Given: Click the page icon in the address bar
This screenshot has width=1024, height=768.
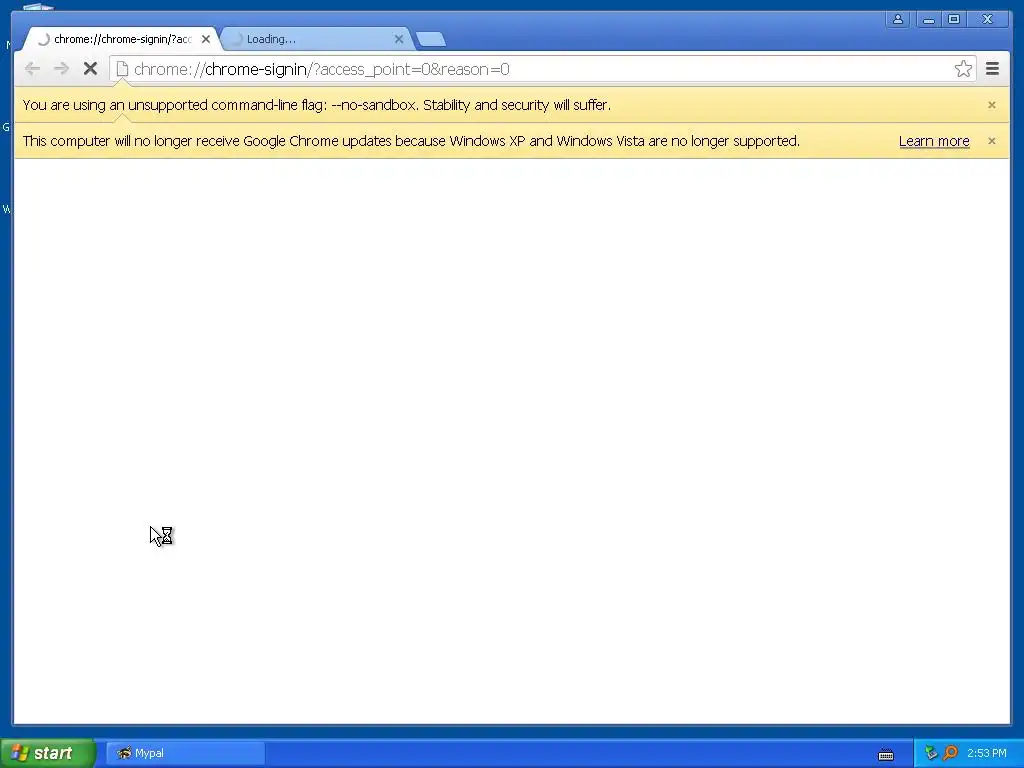Looking at the screenshot, I should [x=122, y=69].
